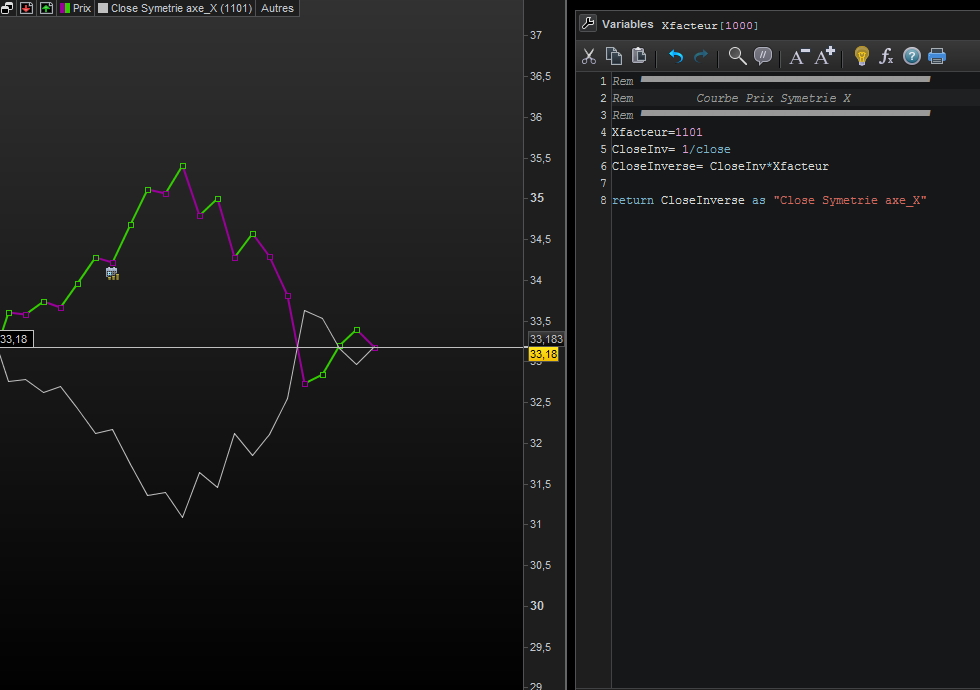Click the green up arrow document icon
The image size is (980, 690).
(x=46, y=8)
